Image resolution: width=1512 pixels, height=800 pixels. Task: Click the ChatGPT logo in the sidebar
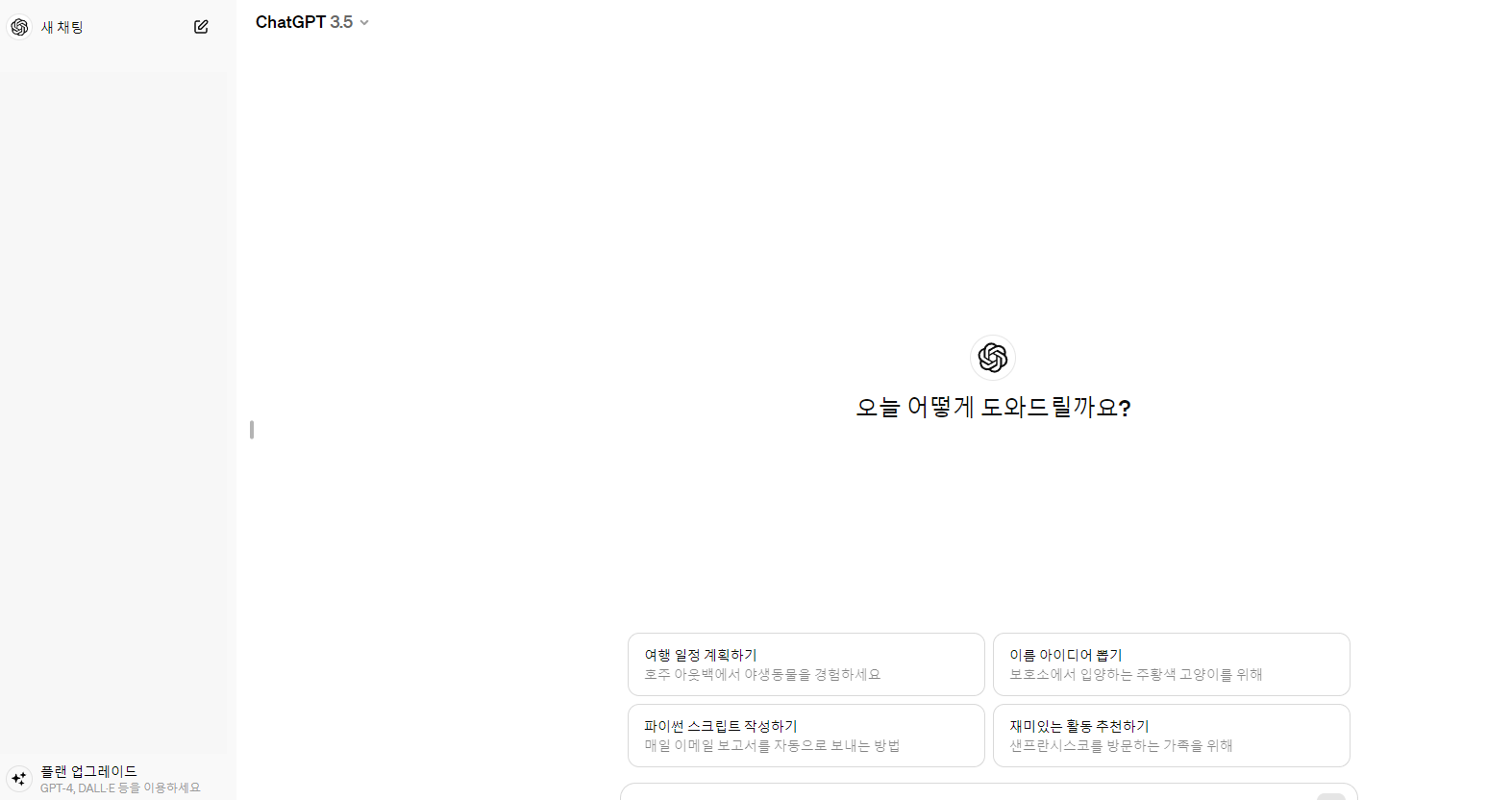[19, 27]
